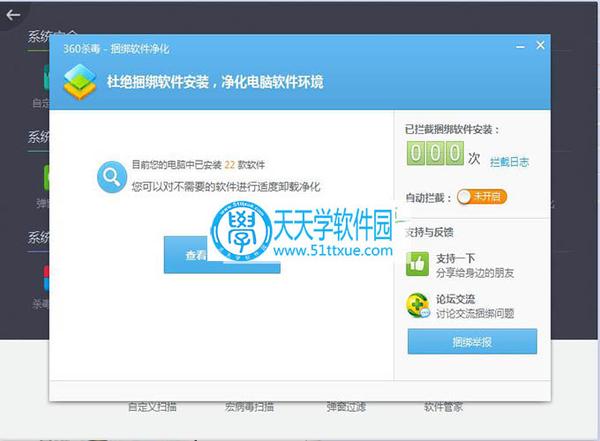Toggle the 自动拦截 switch on

pos(481,197)
